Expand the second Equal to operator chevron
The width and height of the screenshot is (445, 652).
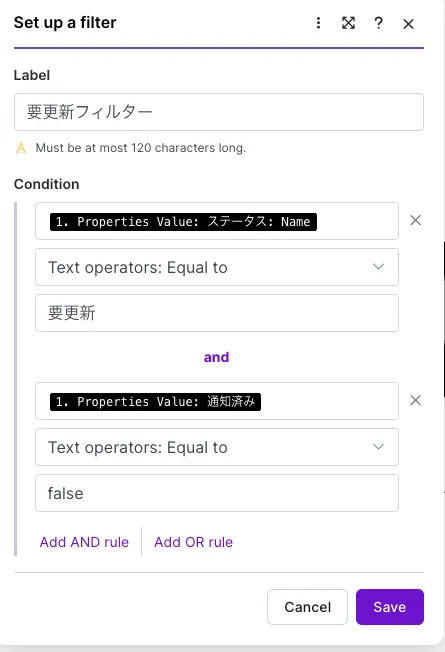(378, 447)
